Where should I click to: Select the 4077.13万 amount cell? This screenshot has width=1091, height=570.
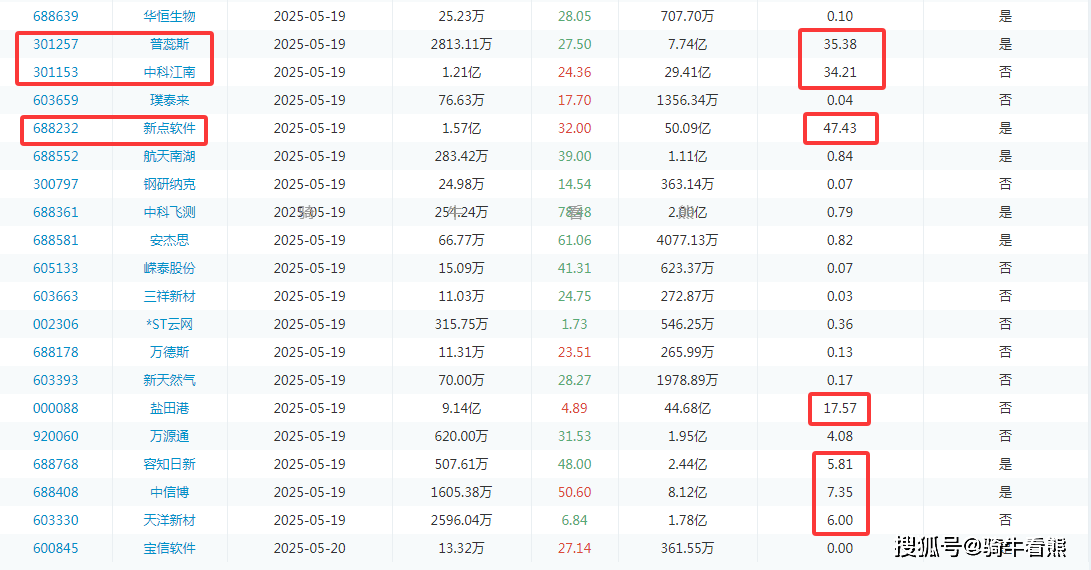[687, 240]
